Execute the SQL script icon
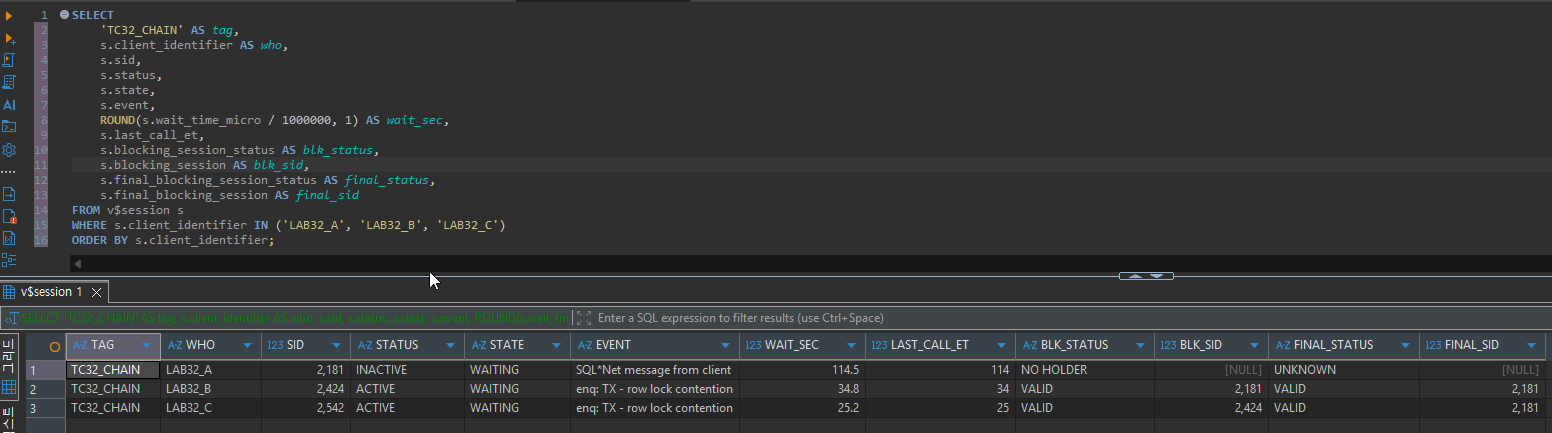The height and width of the screenshot is (433, 1552). pos(9,60)
